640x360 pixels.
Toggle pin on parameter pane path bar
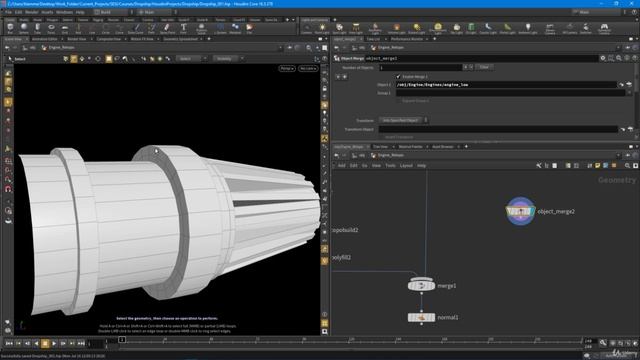tap(627, 48)
